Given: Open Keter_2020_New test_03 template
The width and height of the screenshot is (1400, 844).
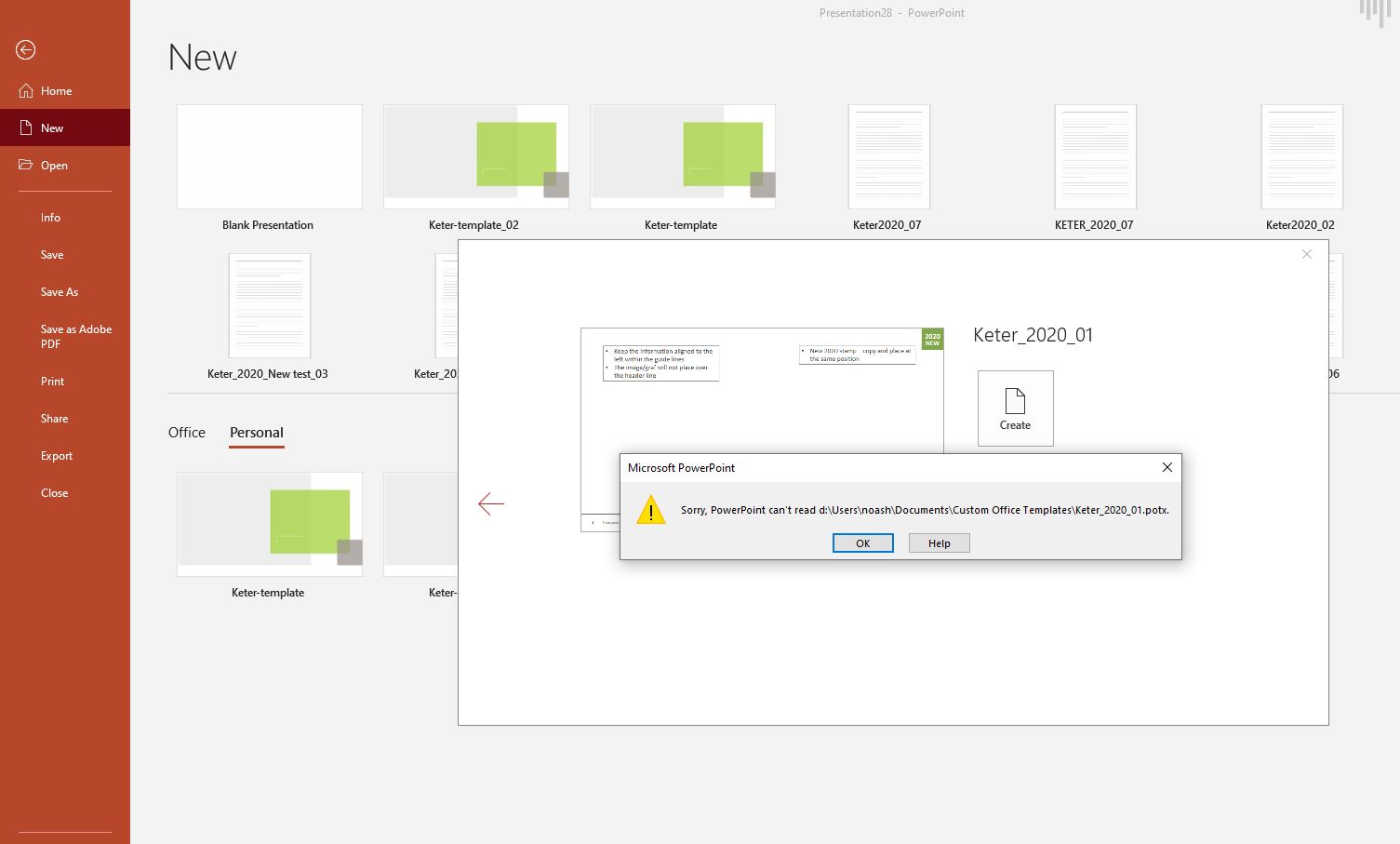Looking at the screenshot, I should coord(270,305).
